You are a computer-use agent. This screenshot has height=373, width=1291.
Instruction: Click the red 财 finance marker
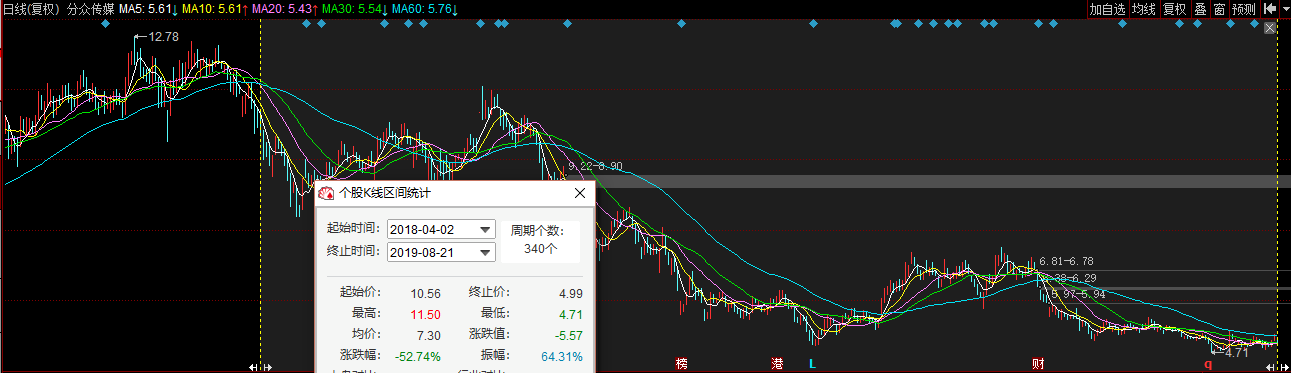1038,363
